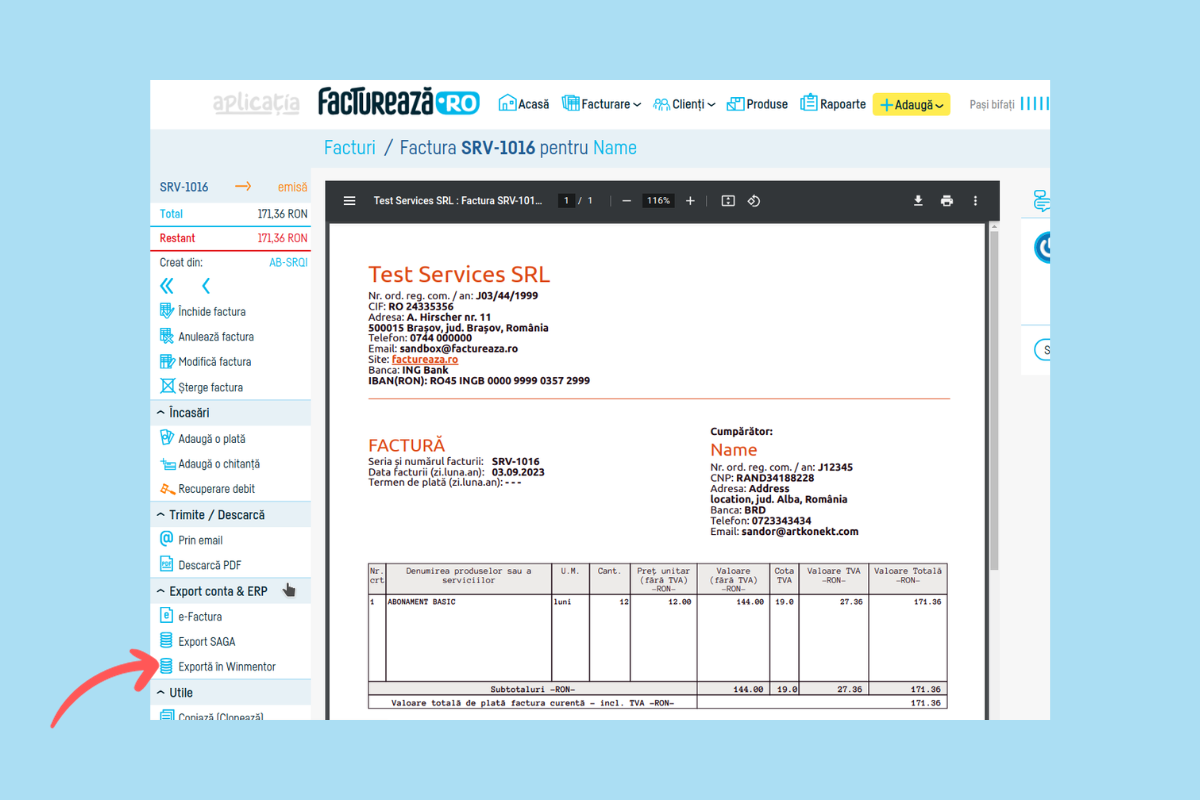
Task: Click the rotate page icon in PDF toolbar
Action: (754, 201)
